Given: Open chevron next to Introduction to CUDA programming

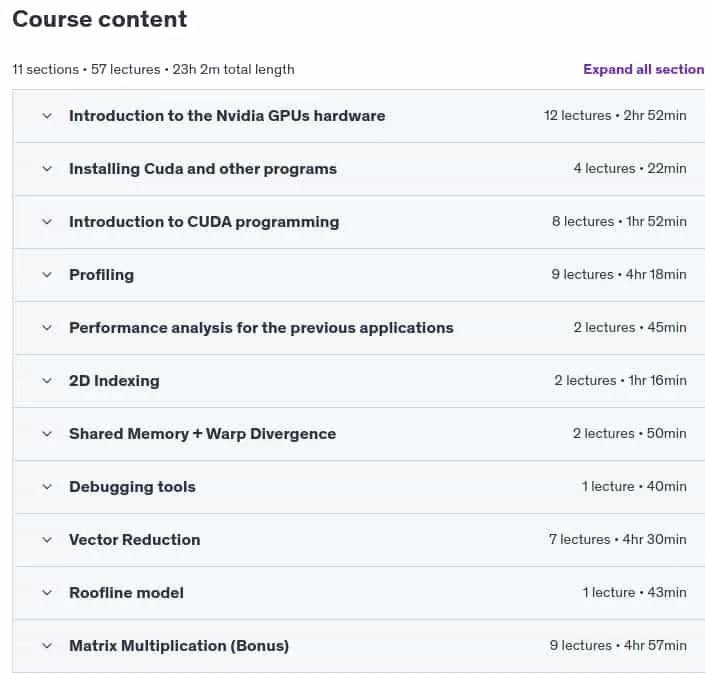Looking at the screenshot, I should (x=47, y=222).
